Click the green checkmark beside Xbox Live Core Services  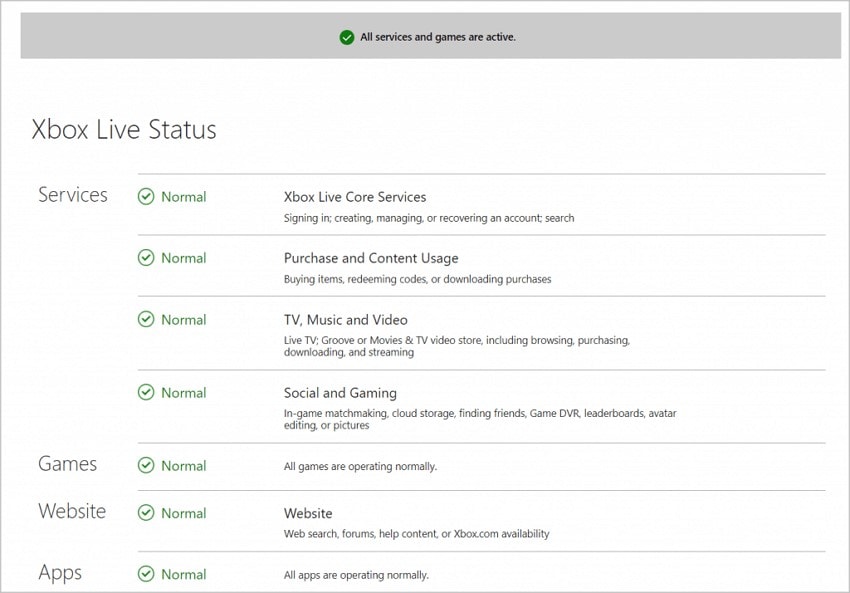coord(148,197)
